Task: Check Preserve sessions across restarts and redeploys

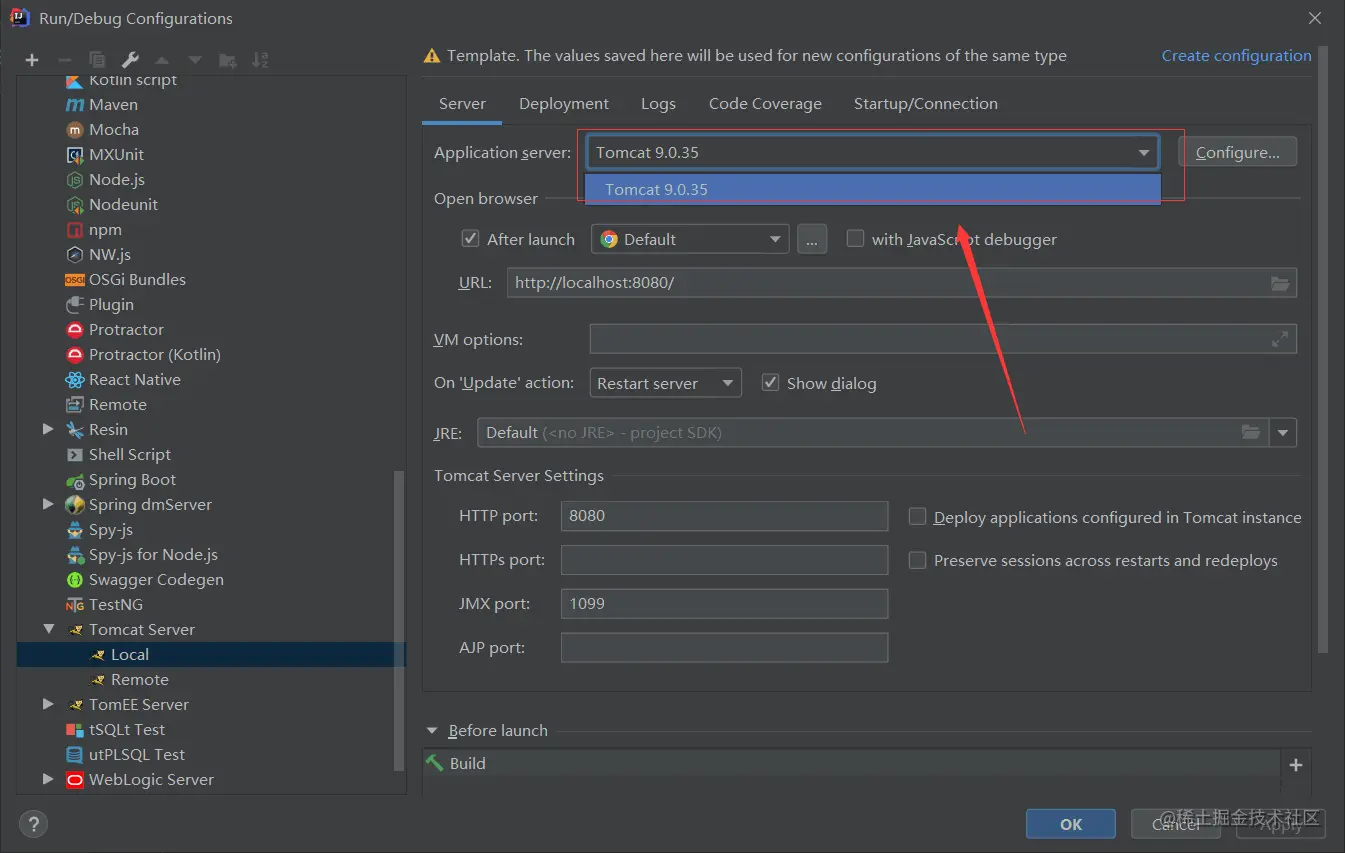Action: click(x=917, y=560)
